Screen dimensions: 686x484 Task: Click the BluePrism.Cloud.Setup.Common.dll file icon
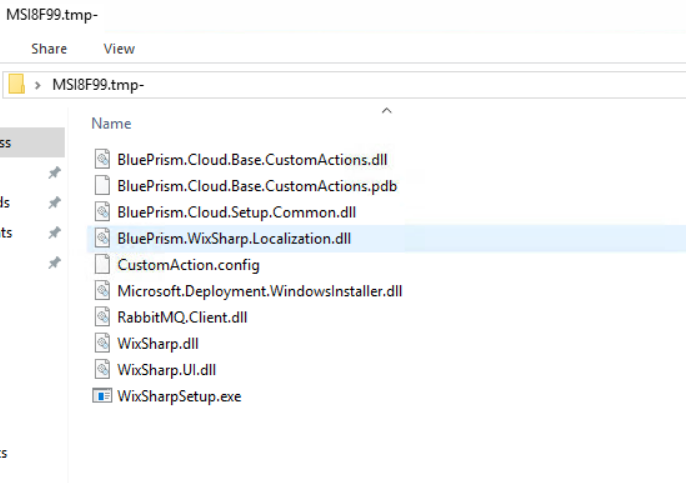[102, 212]
